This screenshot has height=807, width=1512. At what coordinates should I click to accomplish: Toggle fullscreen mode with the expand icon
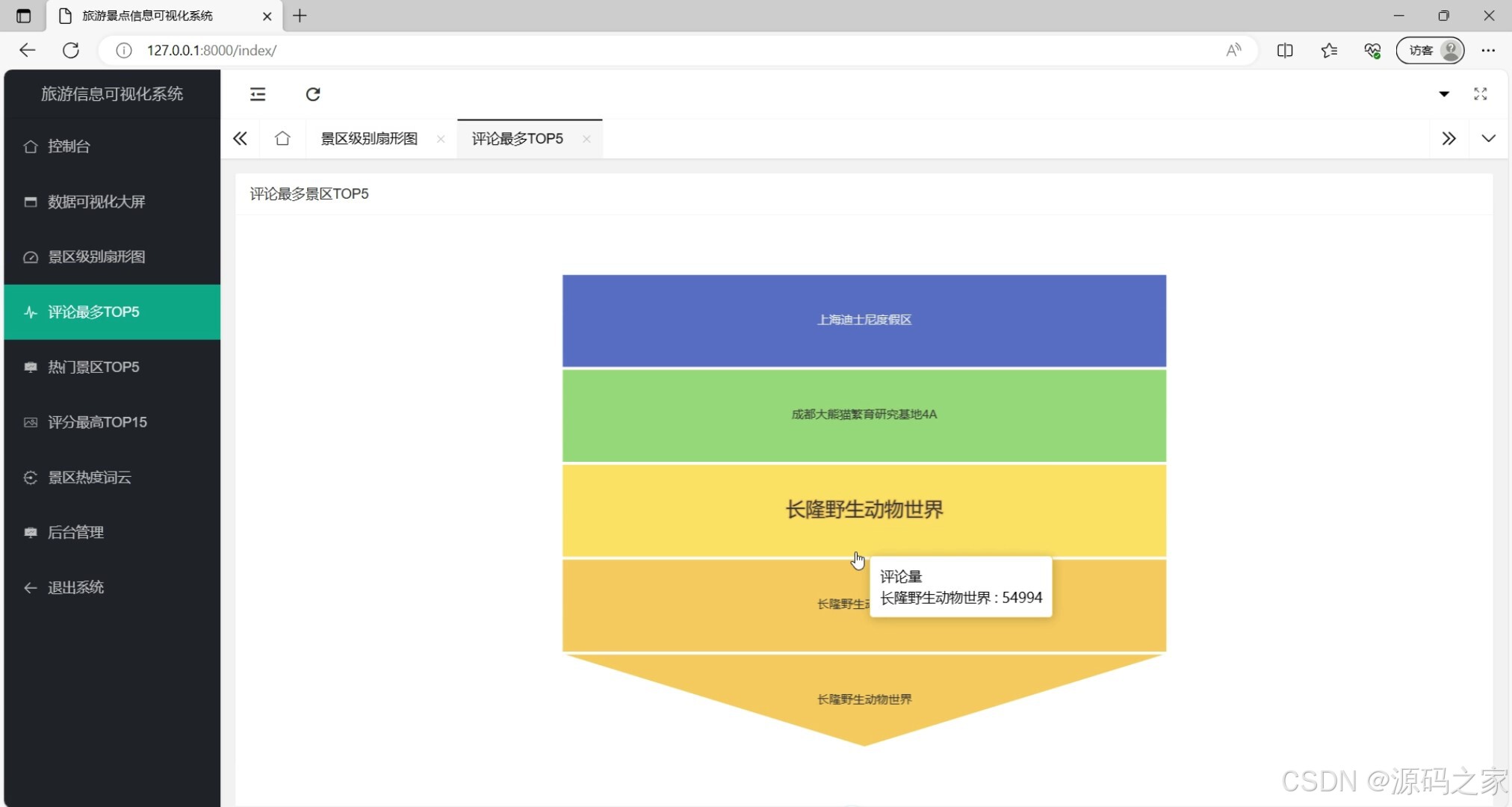[x=1480, y=94]
